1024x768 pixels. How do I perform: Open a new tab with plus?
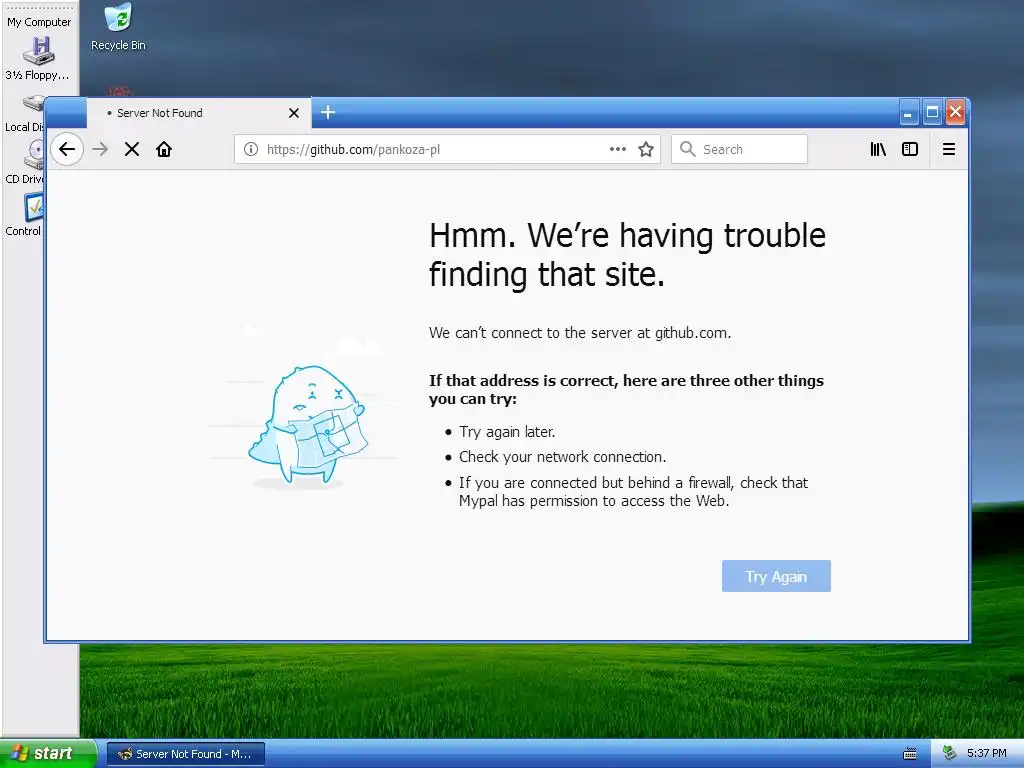pos(328,112)
